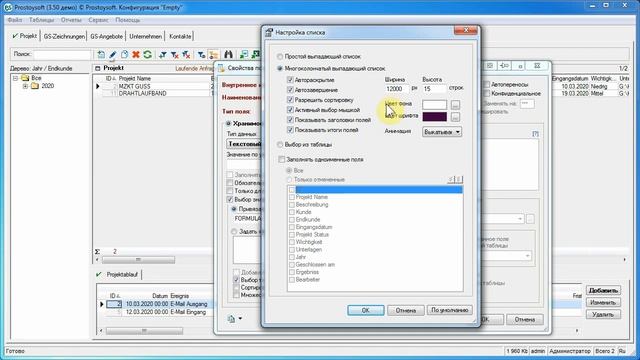The height and width of the screenshot is (360, 640).
Task: Toggle Автозавершение checkbox
Action: coord(290,90)
